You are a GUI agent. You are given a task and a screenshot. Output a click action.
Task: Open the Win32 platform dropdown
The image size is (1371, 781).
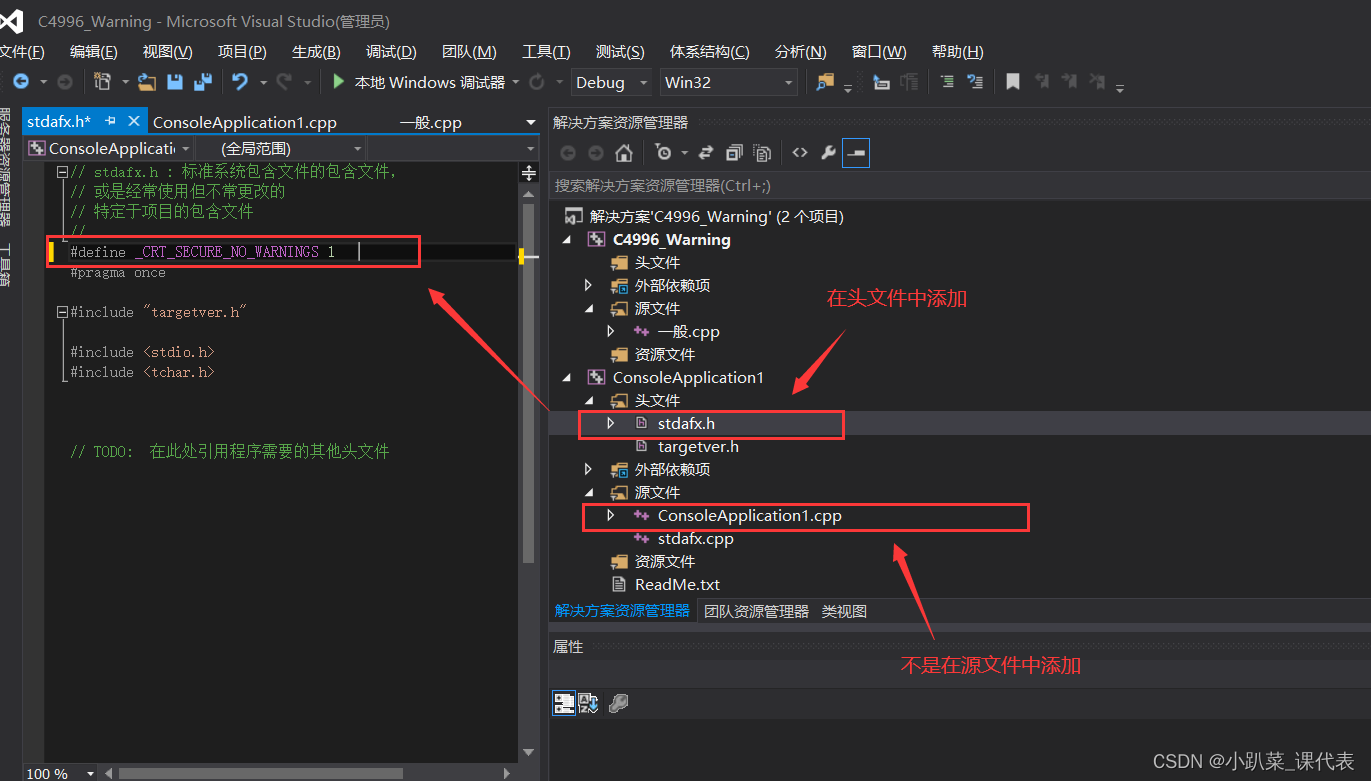[x=727, y=82]
